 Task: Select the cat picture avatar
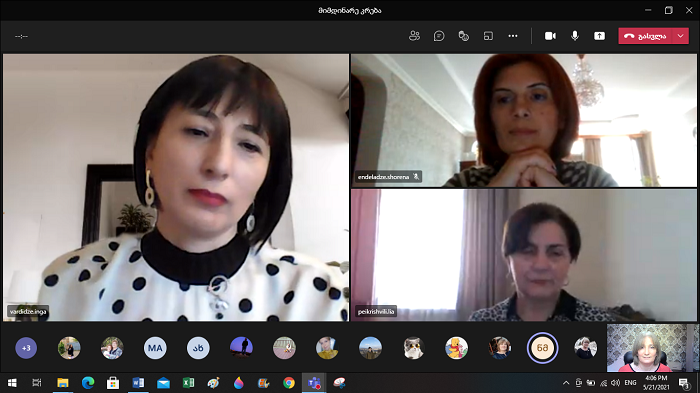413,348
